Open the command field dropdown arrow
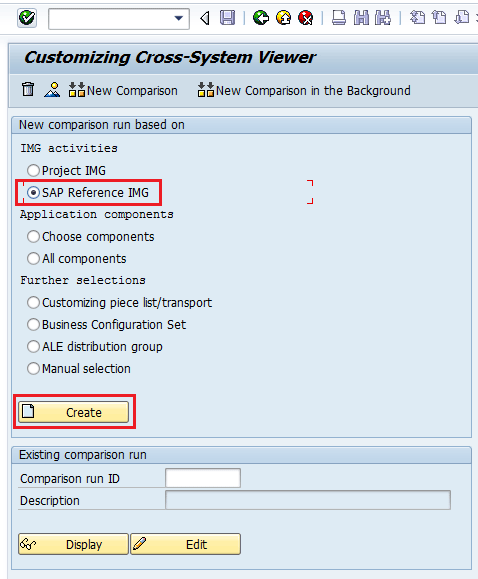Viewport: 478px width, 579px height. click(179, 18)
